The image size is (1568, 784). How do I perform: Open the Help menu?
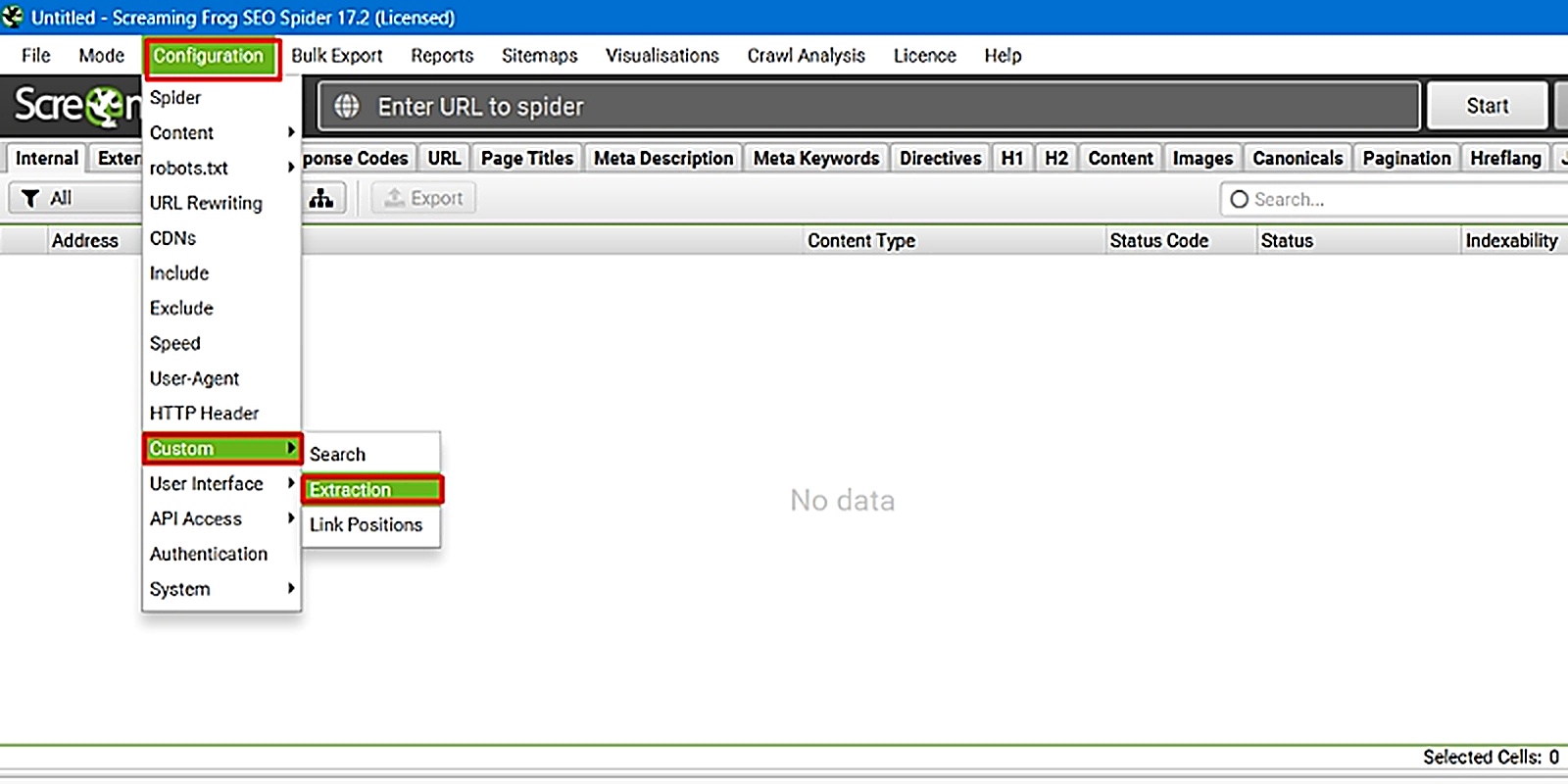click(1003, 56)
